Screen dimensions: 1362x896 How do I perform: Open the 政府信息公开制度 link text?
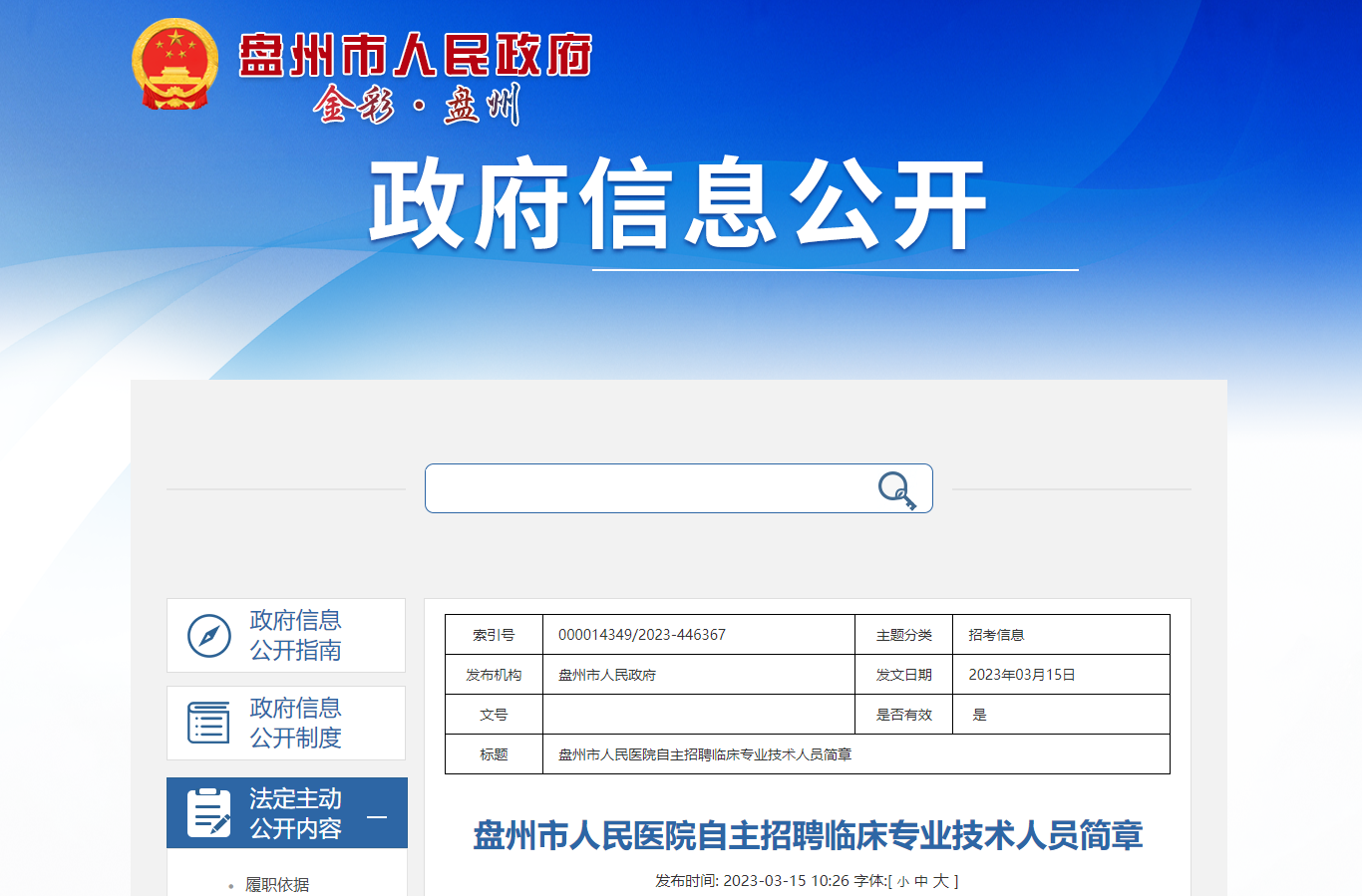click(x=295, y=723)
